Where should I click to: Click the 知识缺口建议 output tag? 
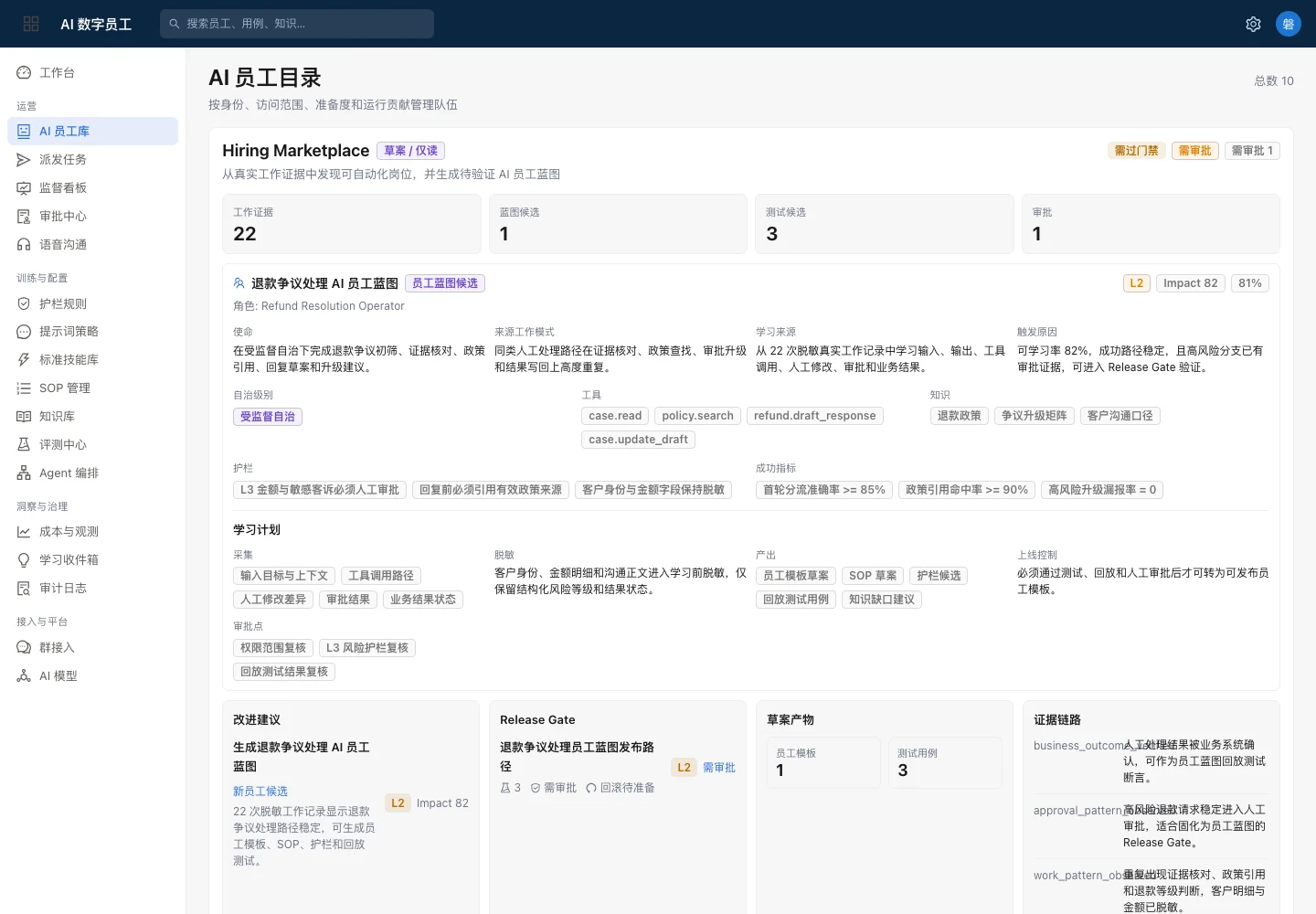tap(882, 600)
